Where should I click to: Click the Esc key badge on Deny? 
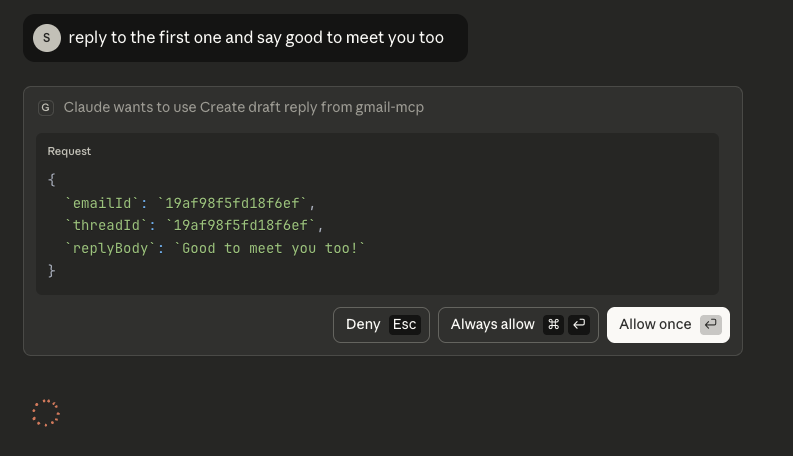click(404, 325)
